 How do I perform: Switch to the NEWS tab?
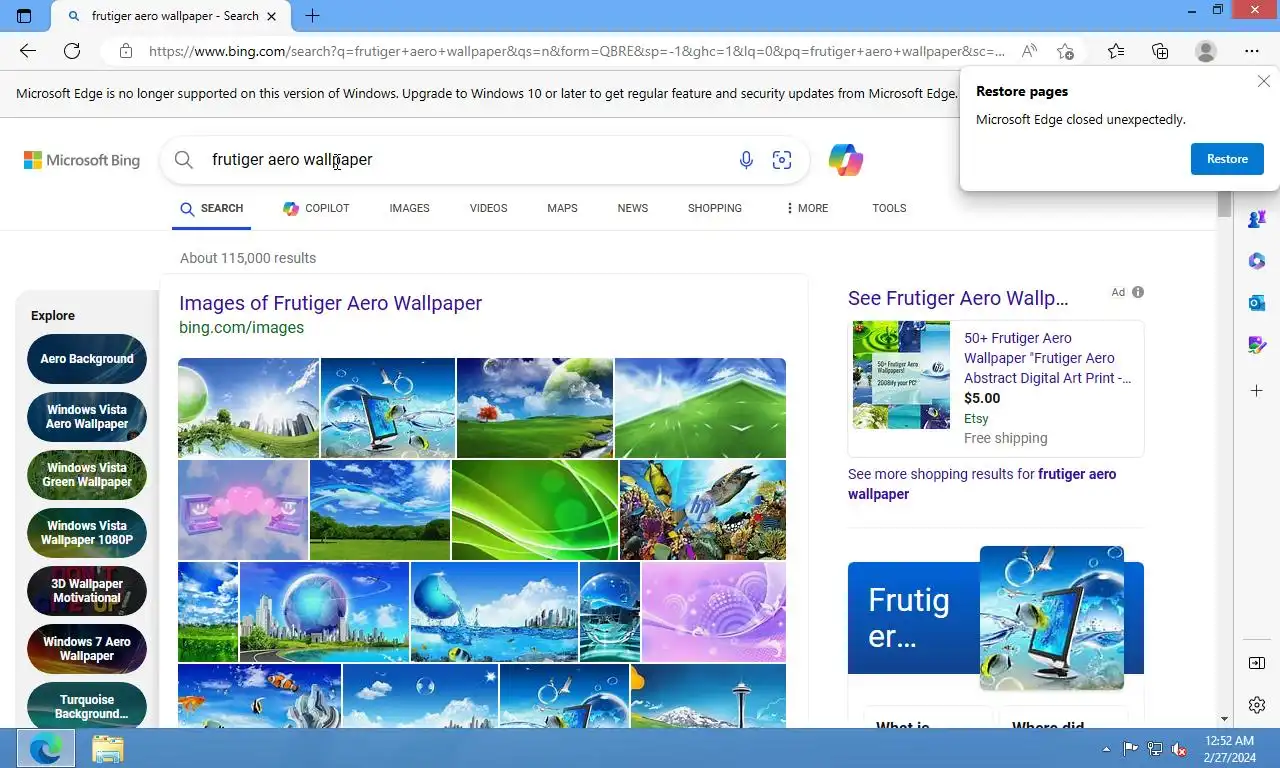pyautogui.click(x=633, y=208)
